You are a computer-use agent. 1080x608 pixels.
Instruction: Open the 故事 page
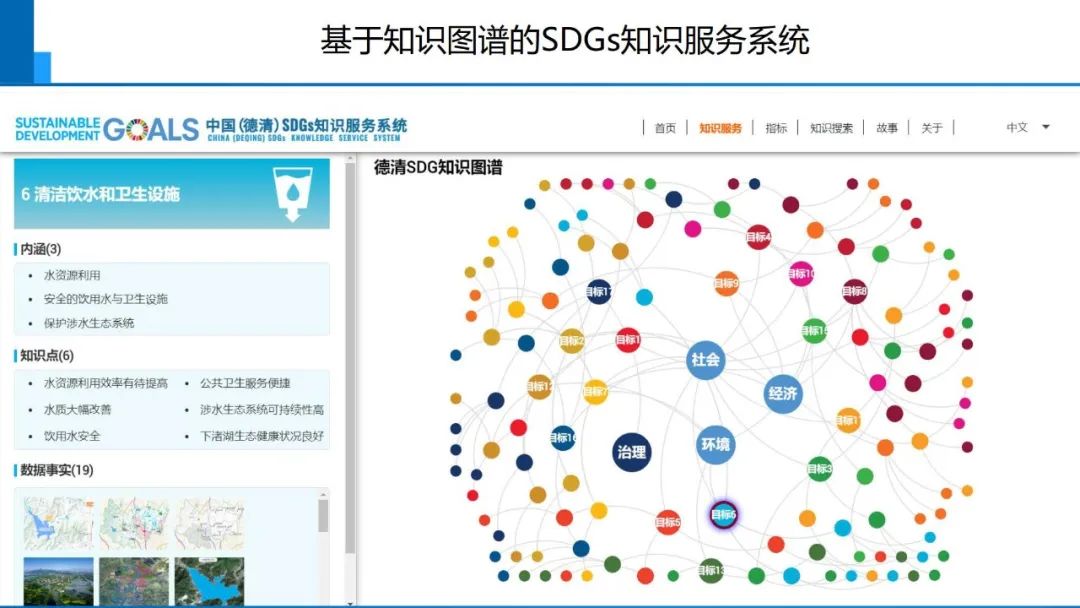pos(886,128)
